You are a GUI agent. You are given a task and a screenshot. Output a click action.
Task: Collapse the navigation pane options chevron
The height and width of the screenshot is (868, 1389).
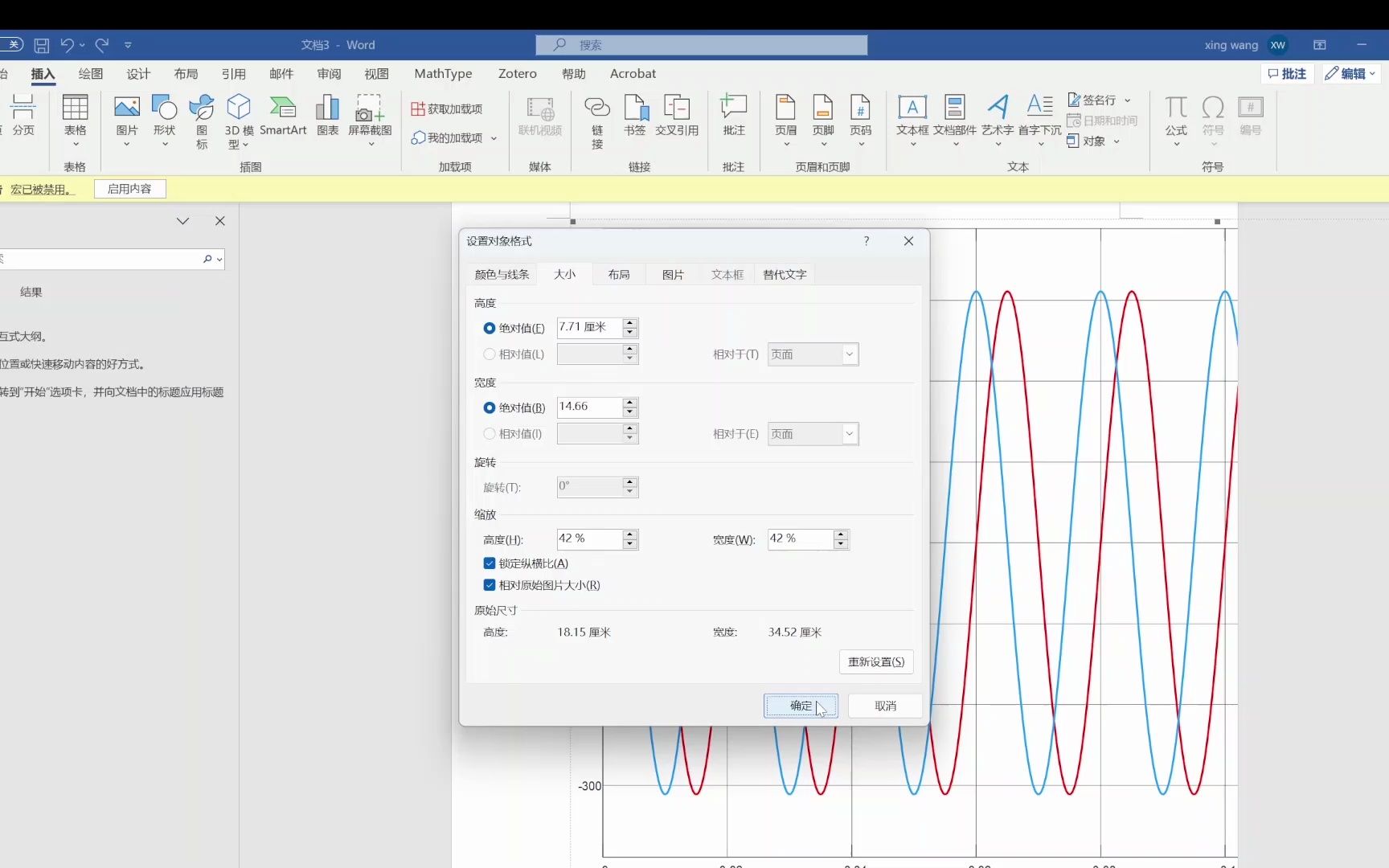(183, 221)
